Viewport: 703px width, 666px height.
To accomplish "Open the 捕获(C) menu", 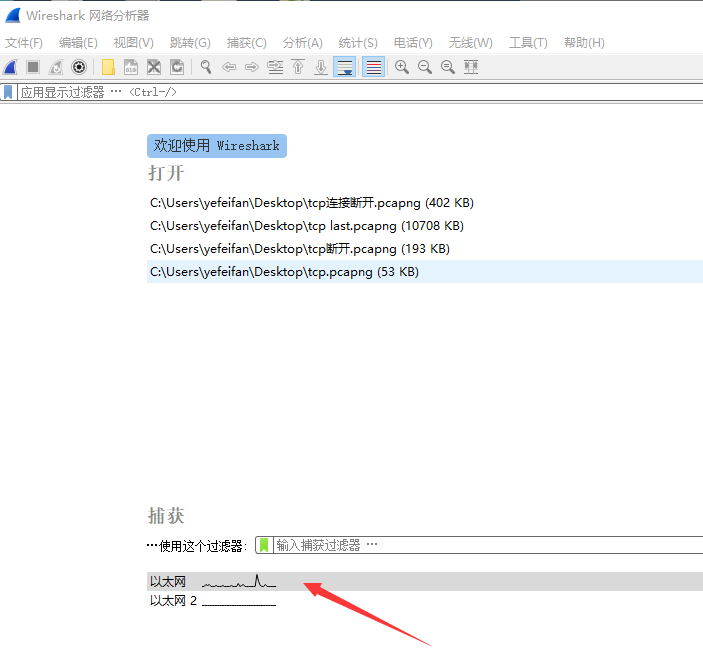I will (x=247, y=43).
